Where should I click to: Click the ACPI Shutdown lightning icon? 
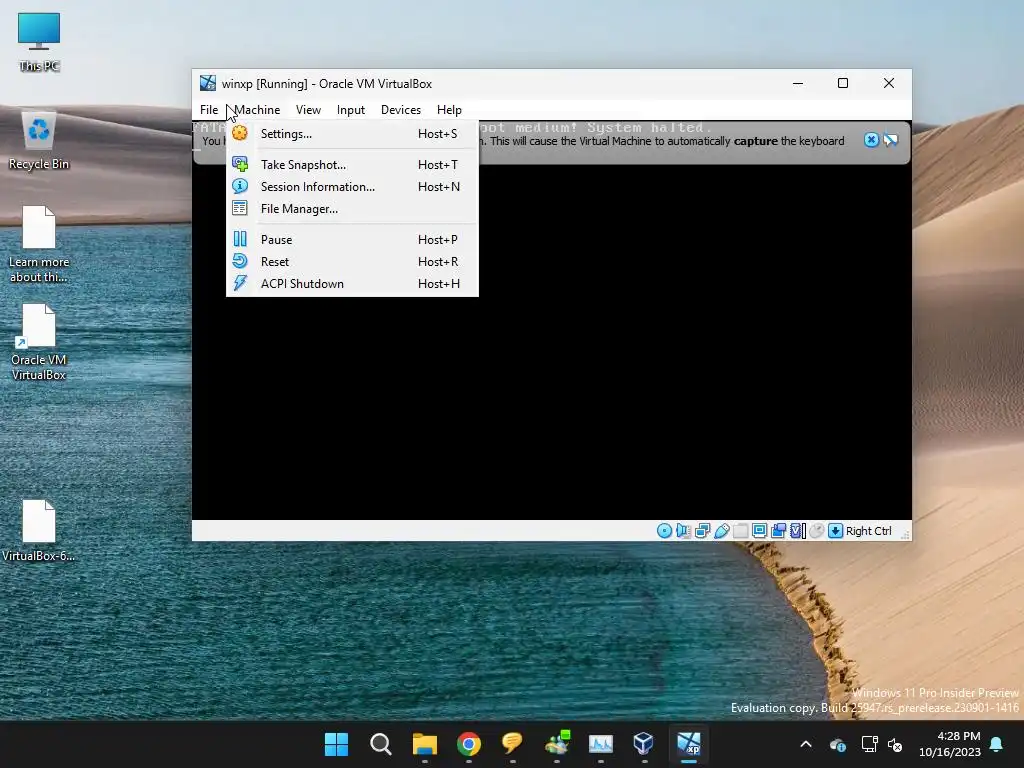point(240,283)
